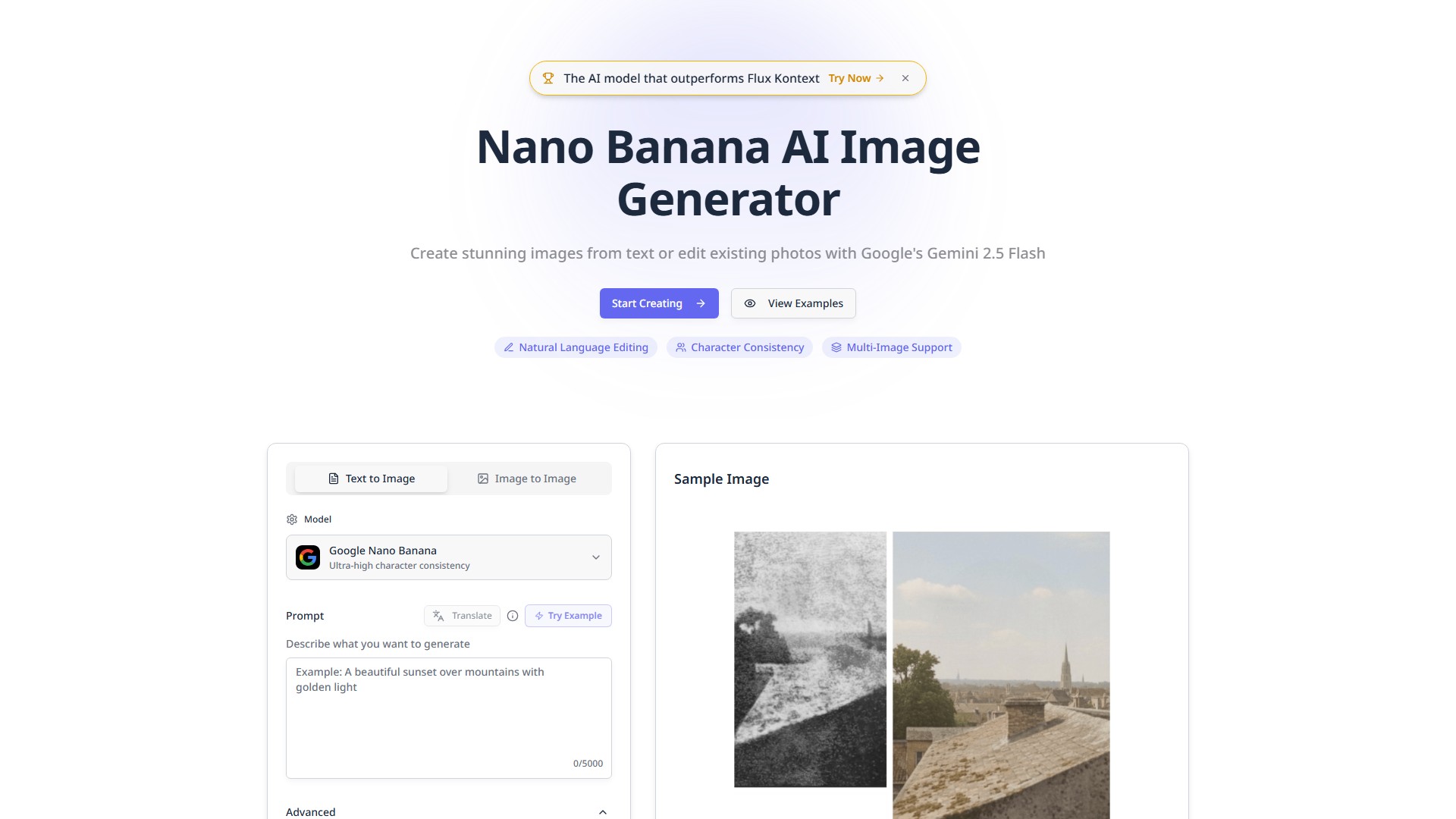Focus the prompt description text area
The height and width of the screenshot is (819, 1456).
click(x=449, y=718)
